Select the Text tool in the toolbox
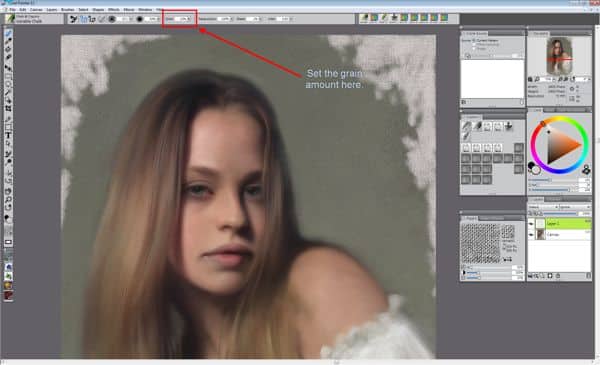 coord(8,135)
